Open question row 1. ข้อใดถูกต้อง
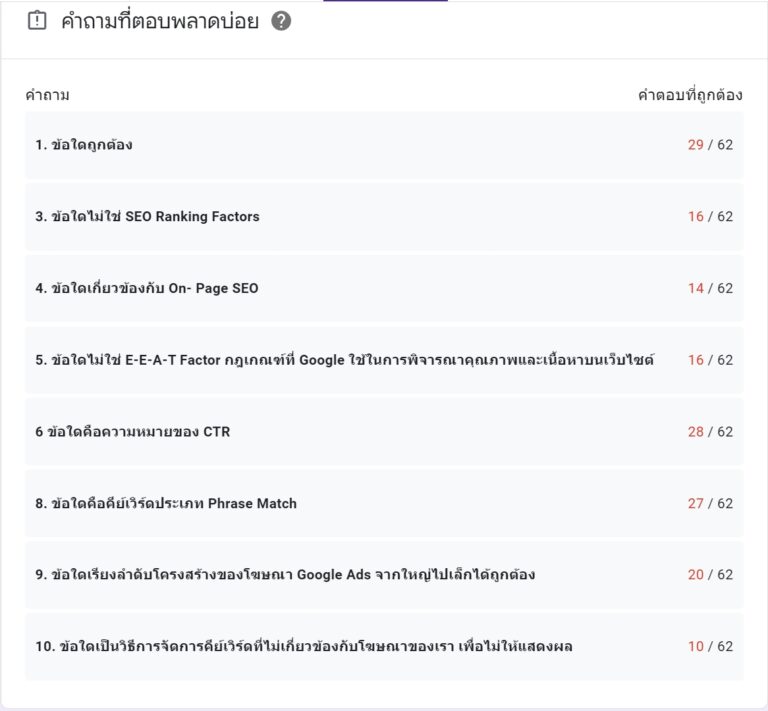 click(x=384, y=145)
